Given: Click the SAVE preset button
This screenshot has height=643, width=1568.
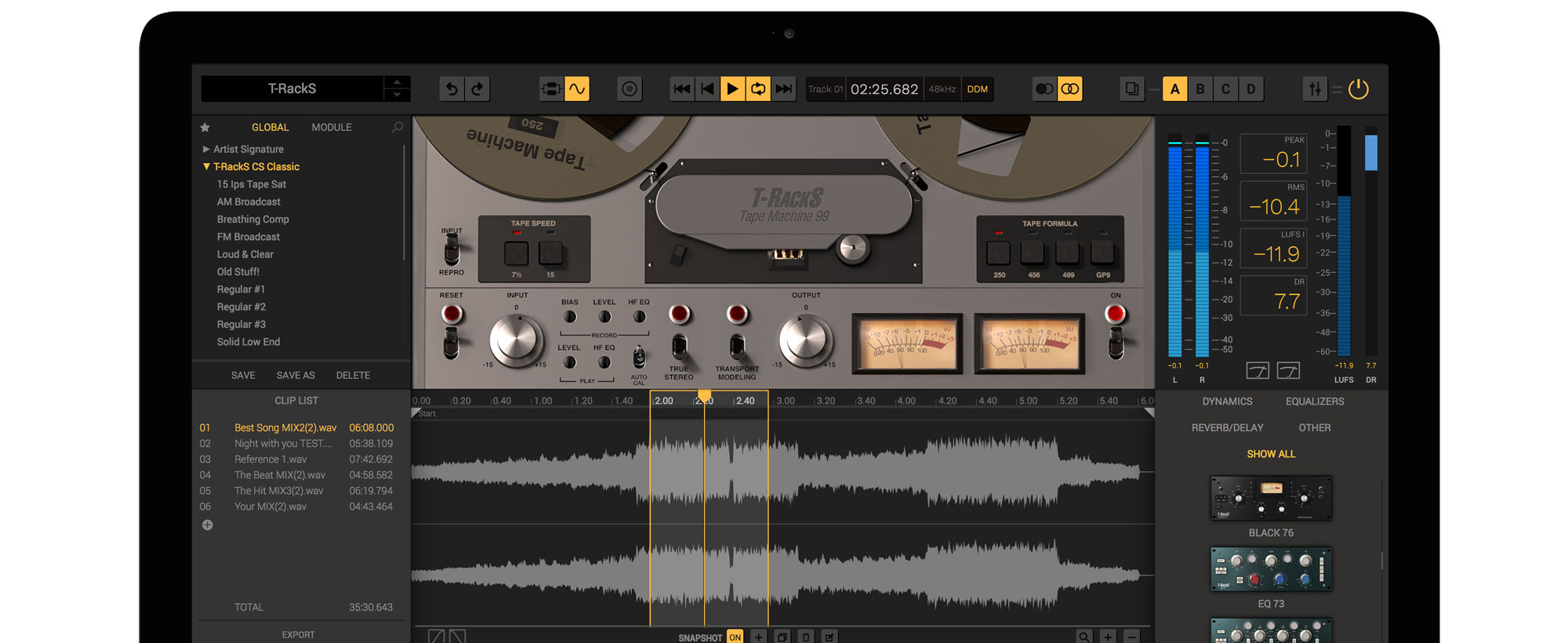Looking at the screenshot, I should pos(243,376).
